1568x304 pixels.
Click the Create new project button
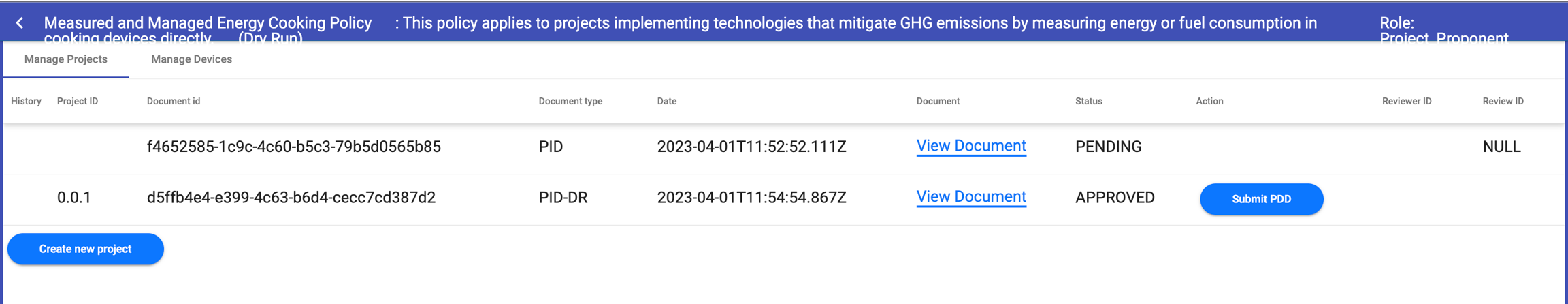pos(85,249)
